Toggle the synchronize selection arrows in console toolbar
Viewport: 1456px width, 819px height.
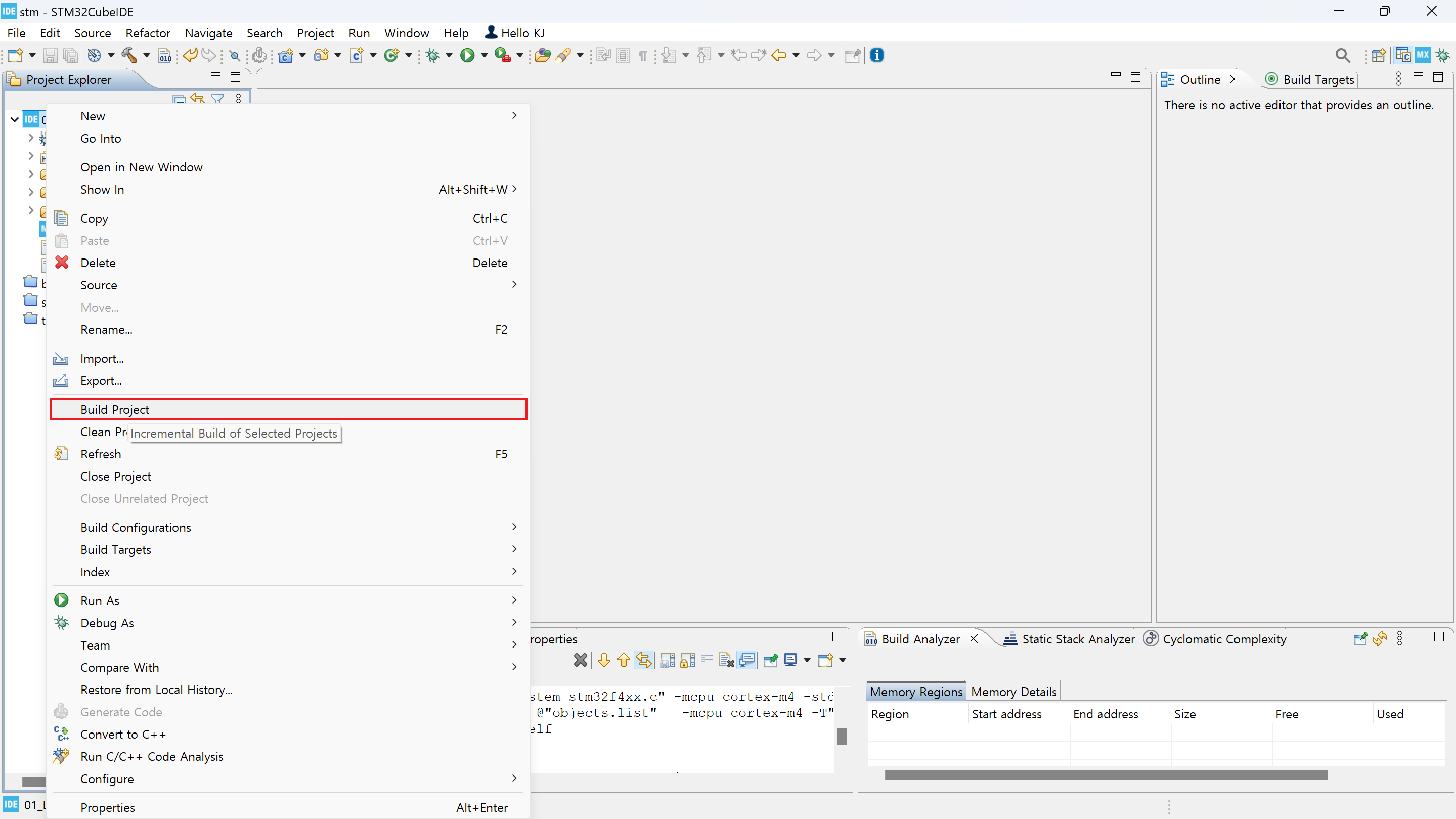click(x=644, y=660)
